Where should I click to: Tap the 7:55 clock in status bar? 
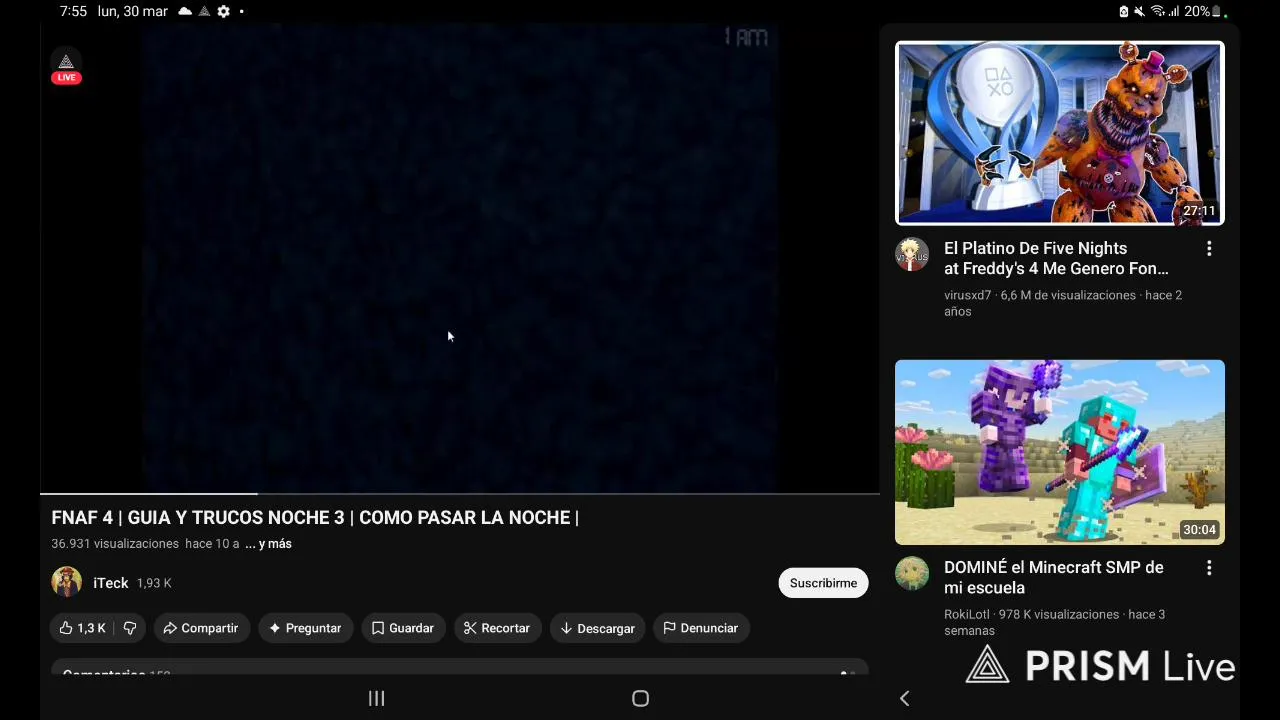[x=73, y=11]
